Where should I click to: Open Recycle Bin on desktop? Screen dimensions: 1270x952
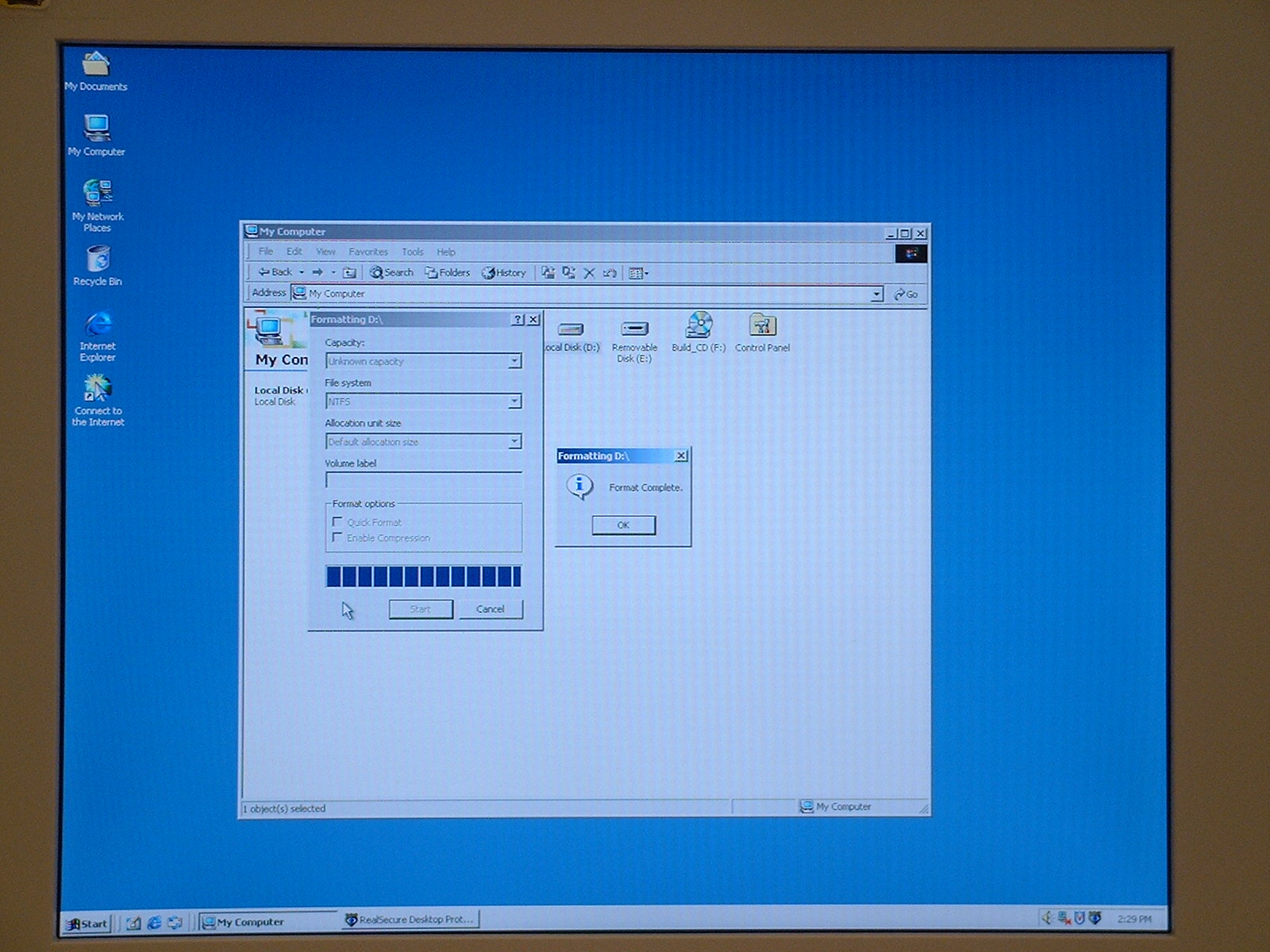click(98, 260)
